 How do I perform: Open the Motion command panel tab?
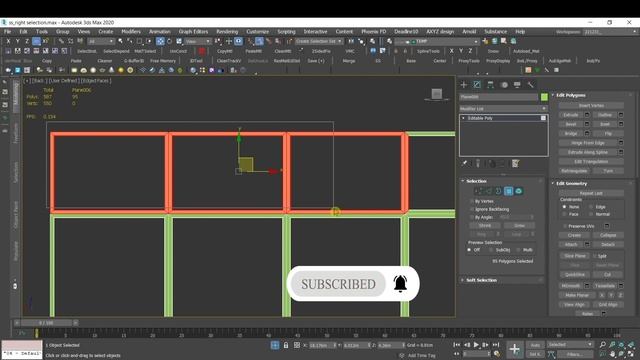504,84
